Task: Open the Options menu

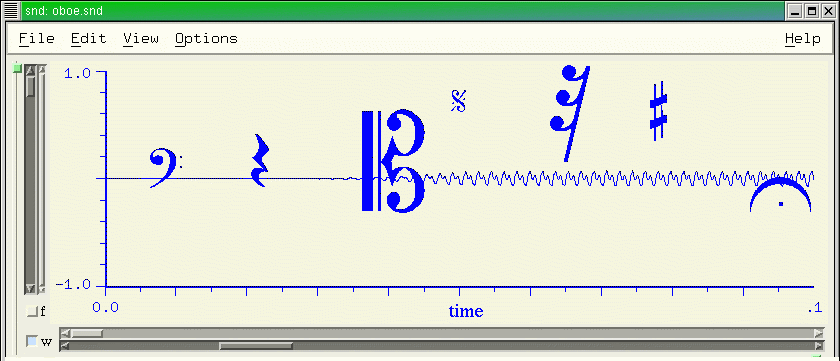Action: pos(206,39)
